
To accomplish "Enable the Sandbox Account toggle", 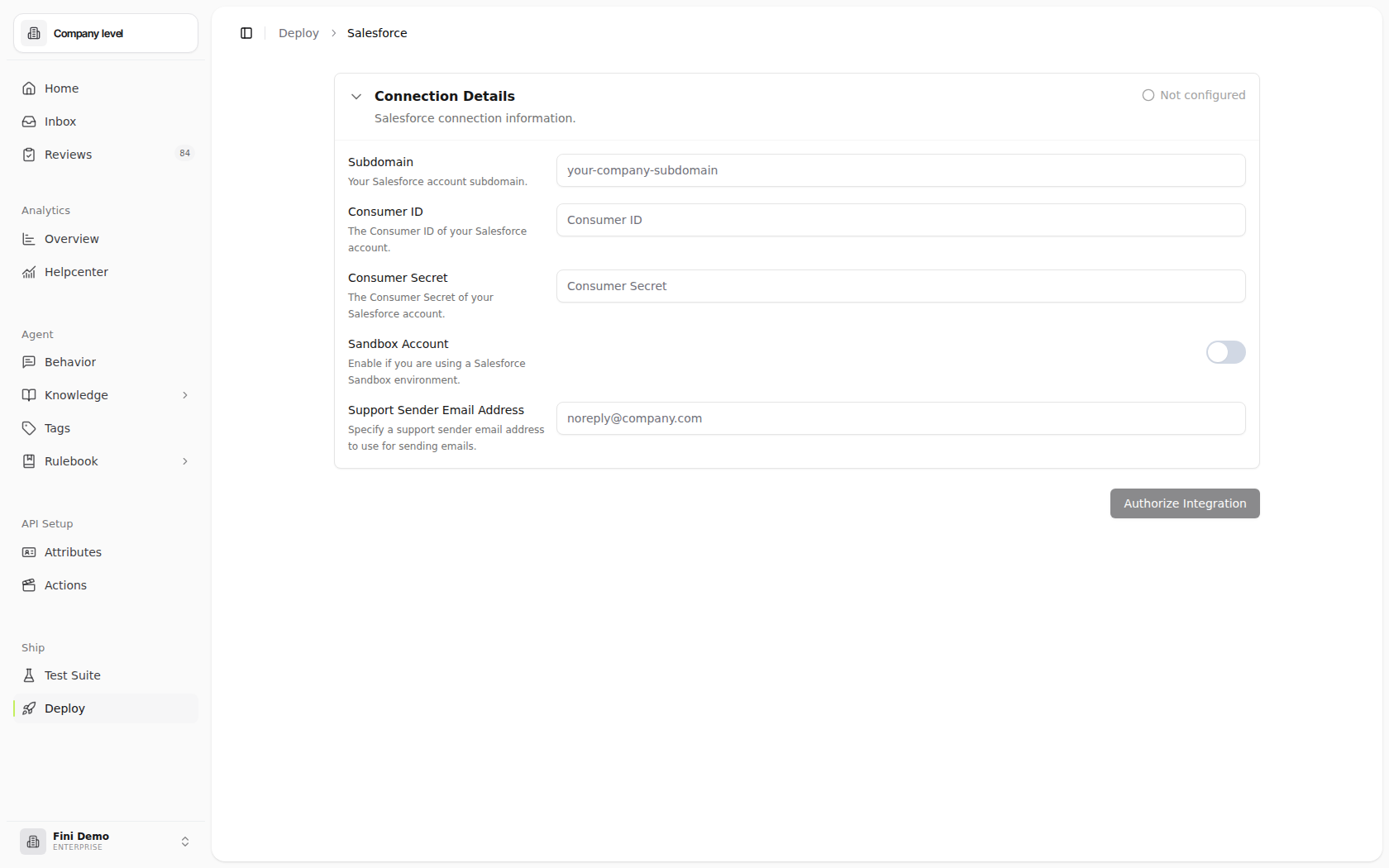I will pos(1225,352).
